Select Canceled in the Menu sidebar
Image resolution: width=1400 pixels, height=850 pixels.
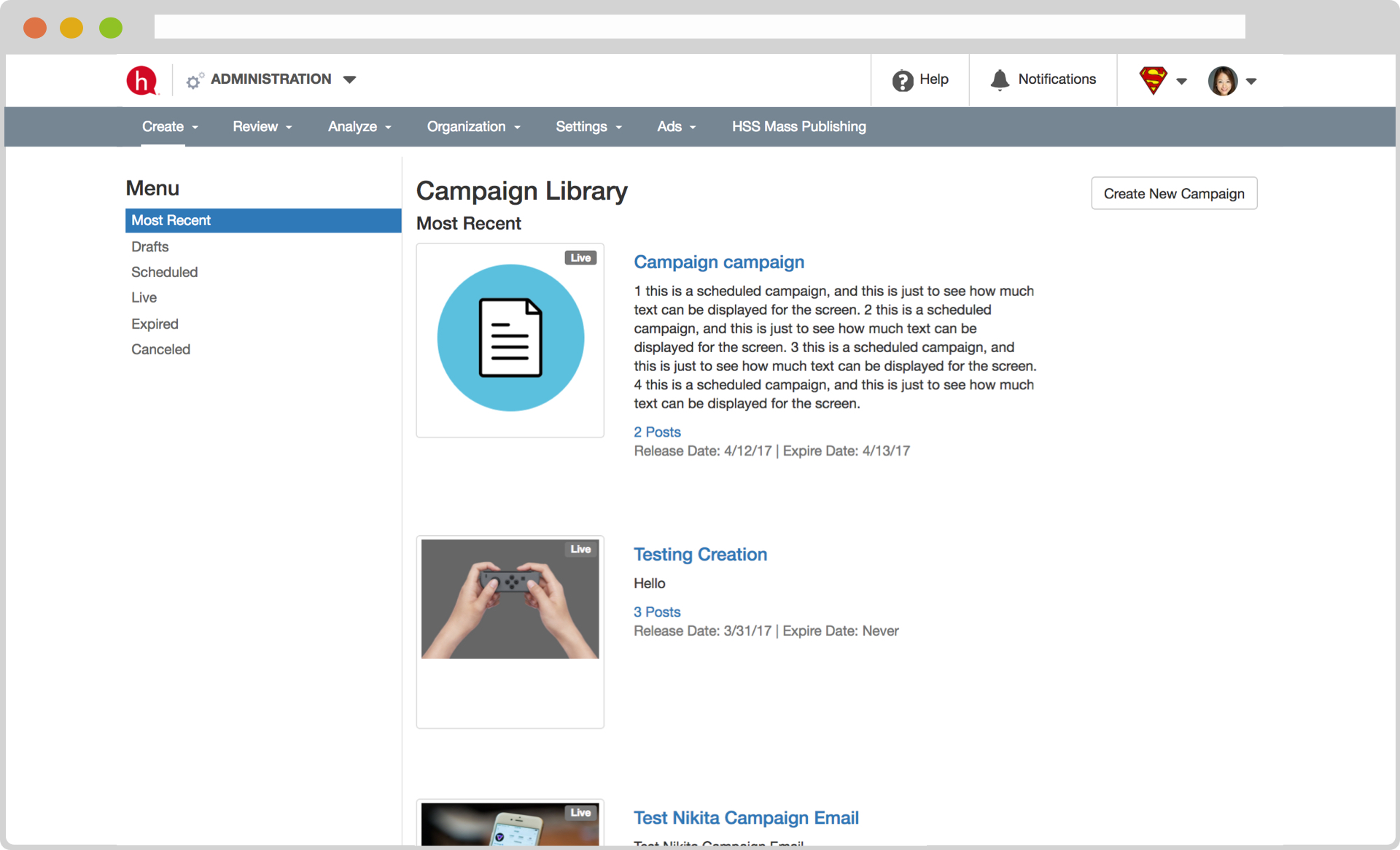pyautogui.click(x=160, y=350)
